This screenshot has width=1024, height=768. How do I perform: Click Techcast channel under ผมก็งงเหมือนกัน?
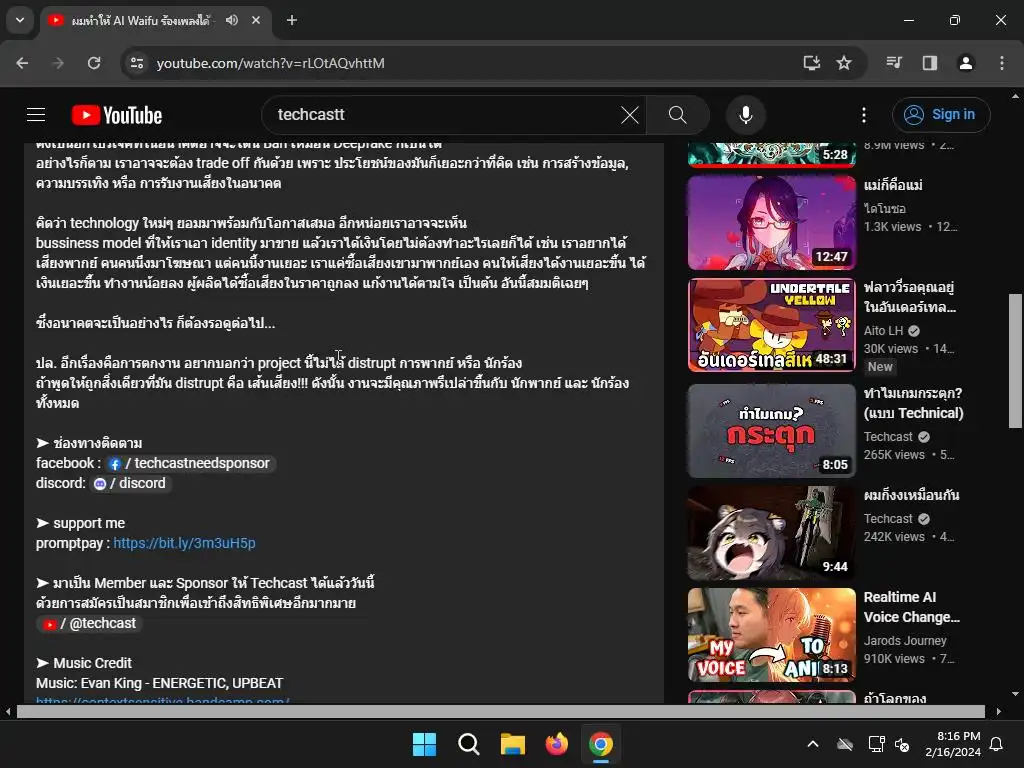click(x=888, y=519)
